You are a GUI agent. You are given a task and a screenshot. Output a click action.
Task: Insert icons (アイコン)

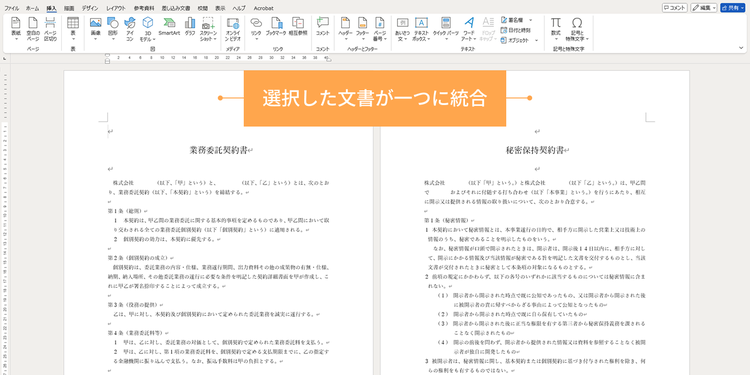130,29
